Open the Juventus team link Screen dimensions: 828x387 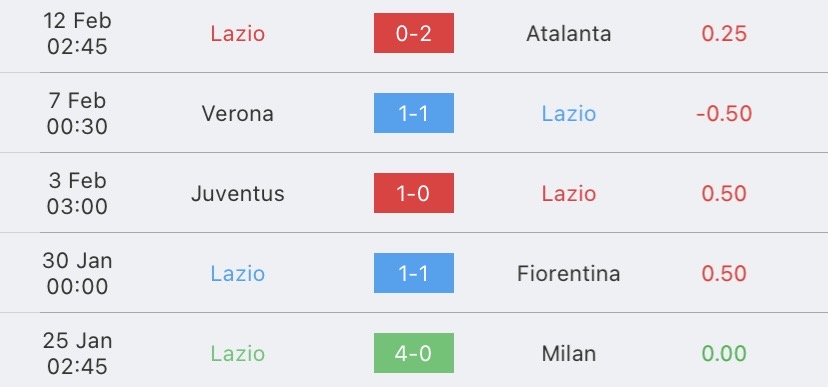pyautogui.click(x=238, y=194)
